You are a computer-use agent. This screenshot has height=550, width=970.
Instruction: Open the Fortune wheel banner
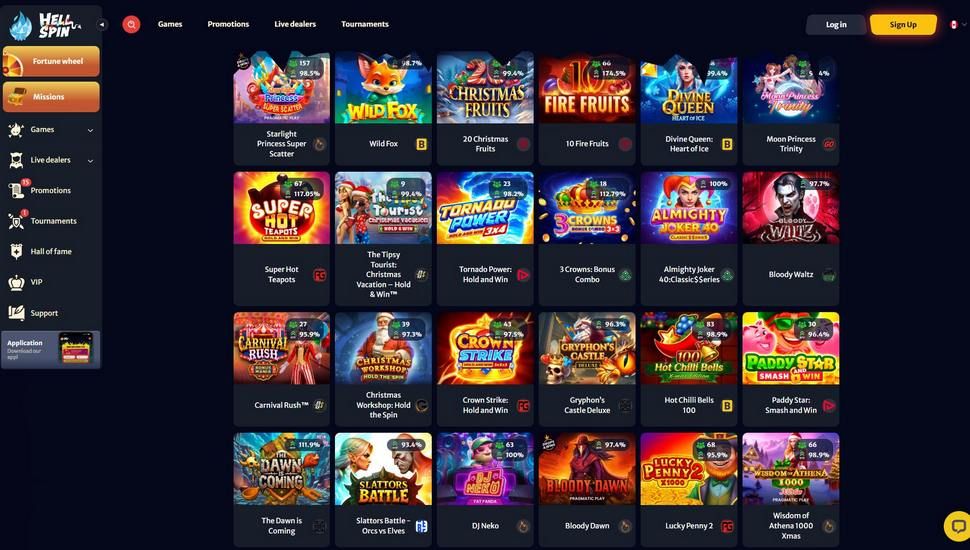(x=51, y=61)
